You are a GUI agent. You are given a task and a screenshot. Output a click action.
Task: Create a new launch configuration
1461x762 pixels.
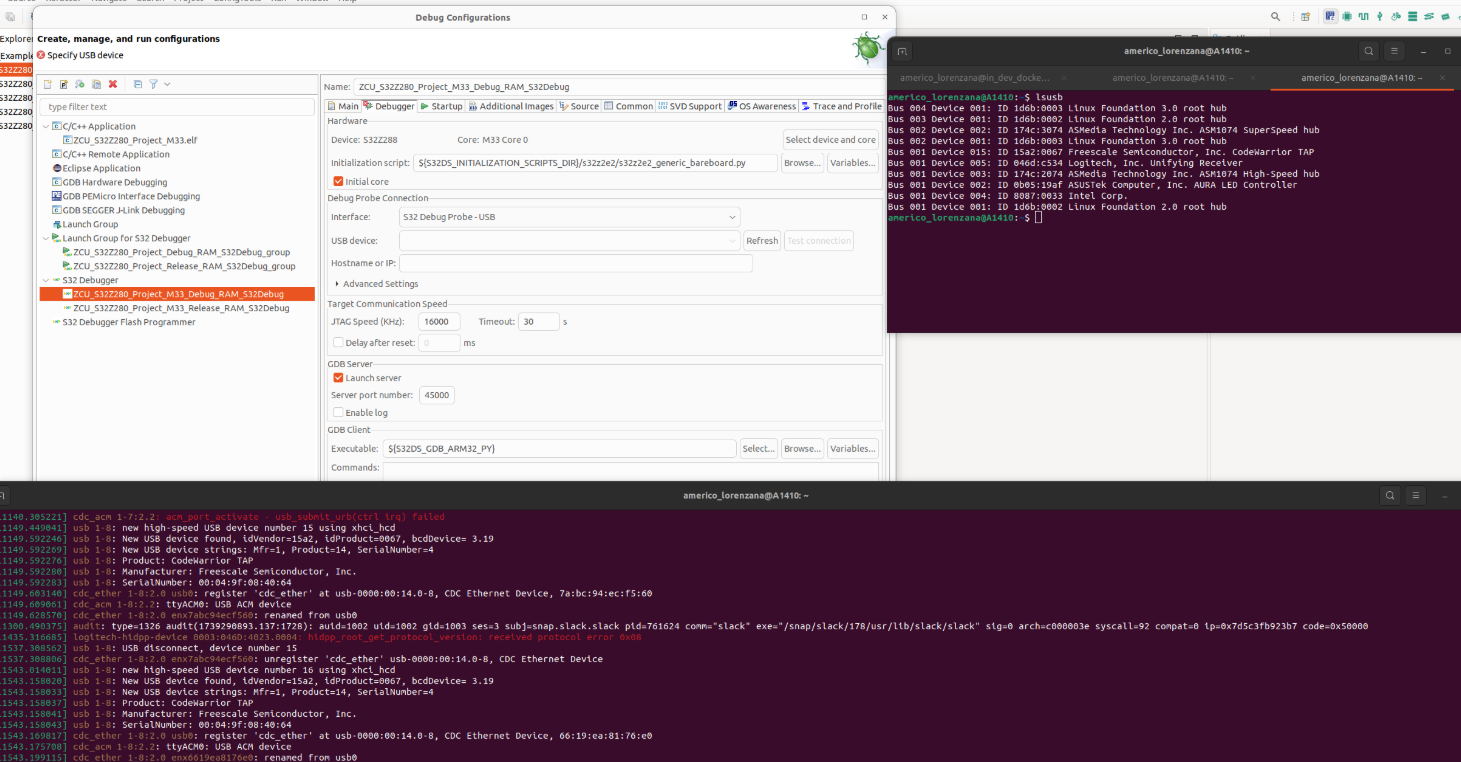(47, 85)
